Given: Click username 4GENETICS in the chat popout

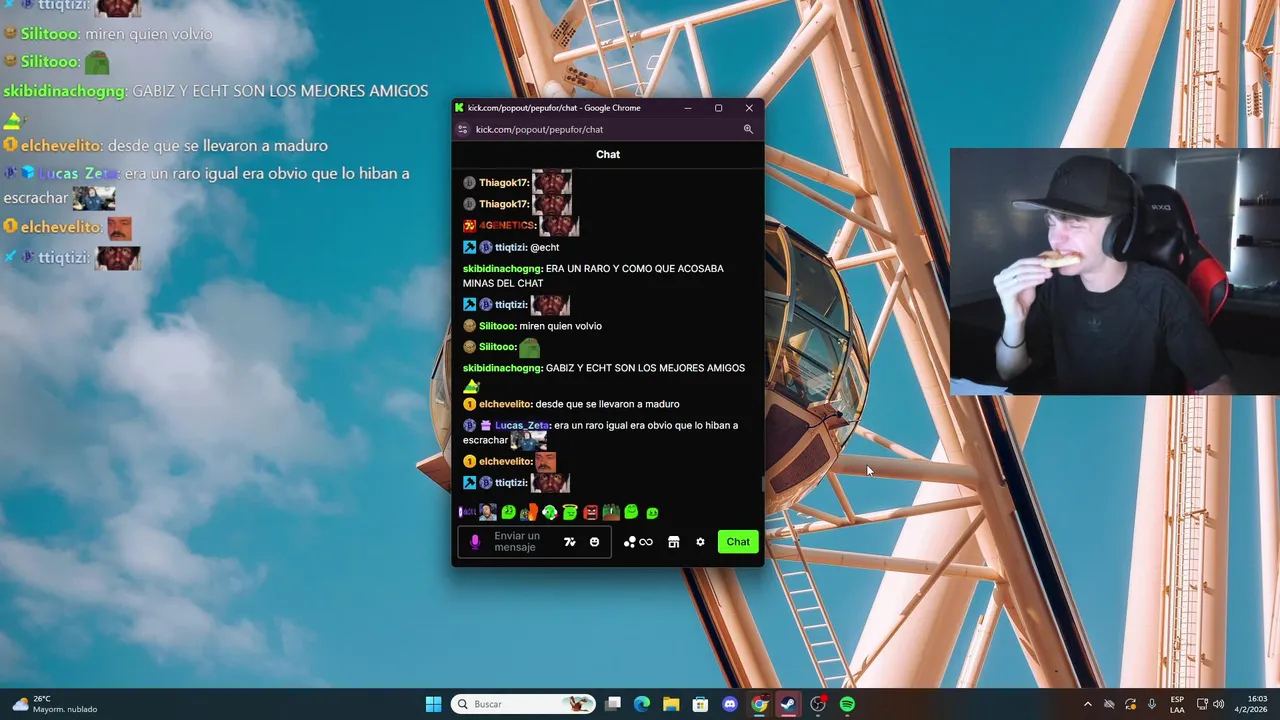Looking at the screenshot, I should tap(506, 226).
